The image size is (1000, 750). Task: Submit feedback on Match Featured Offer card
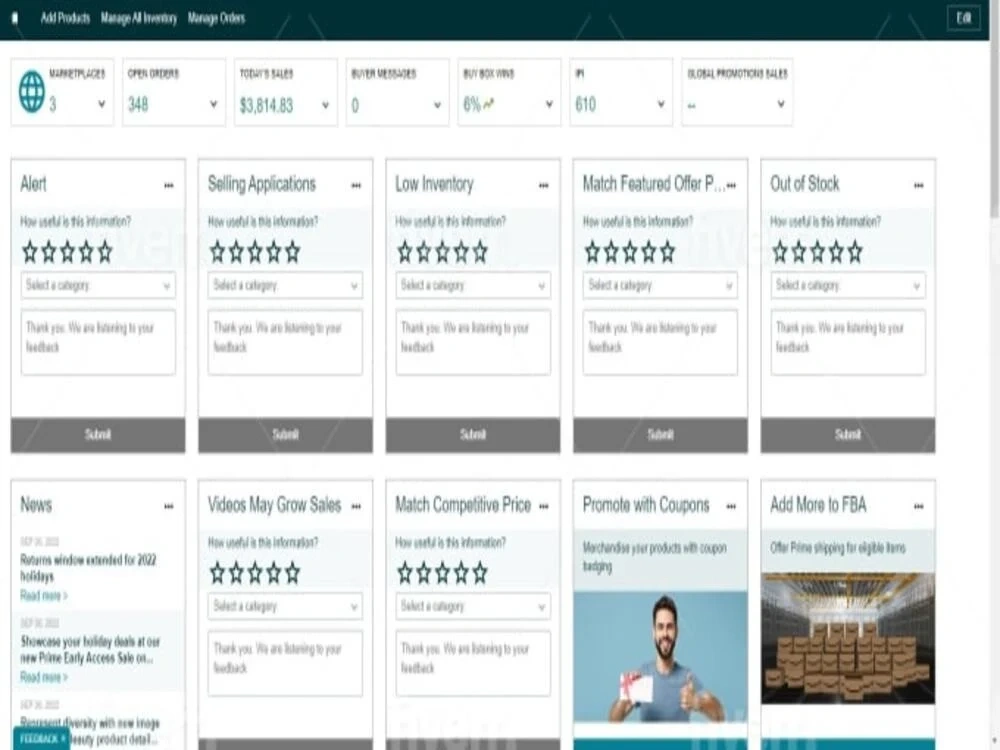[x=661, y=435]
